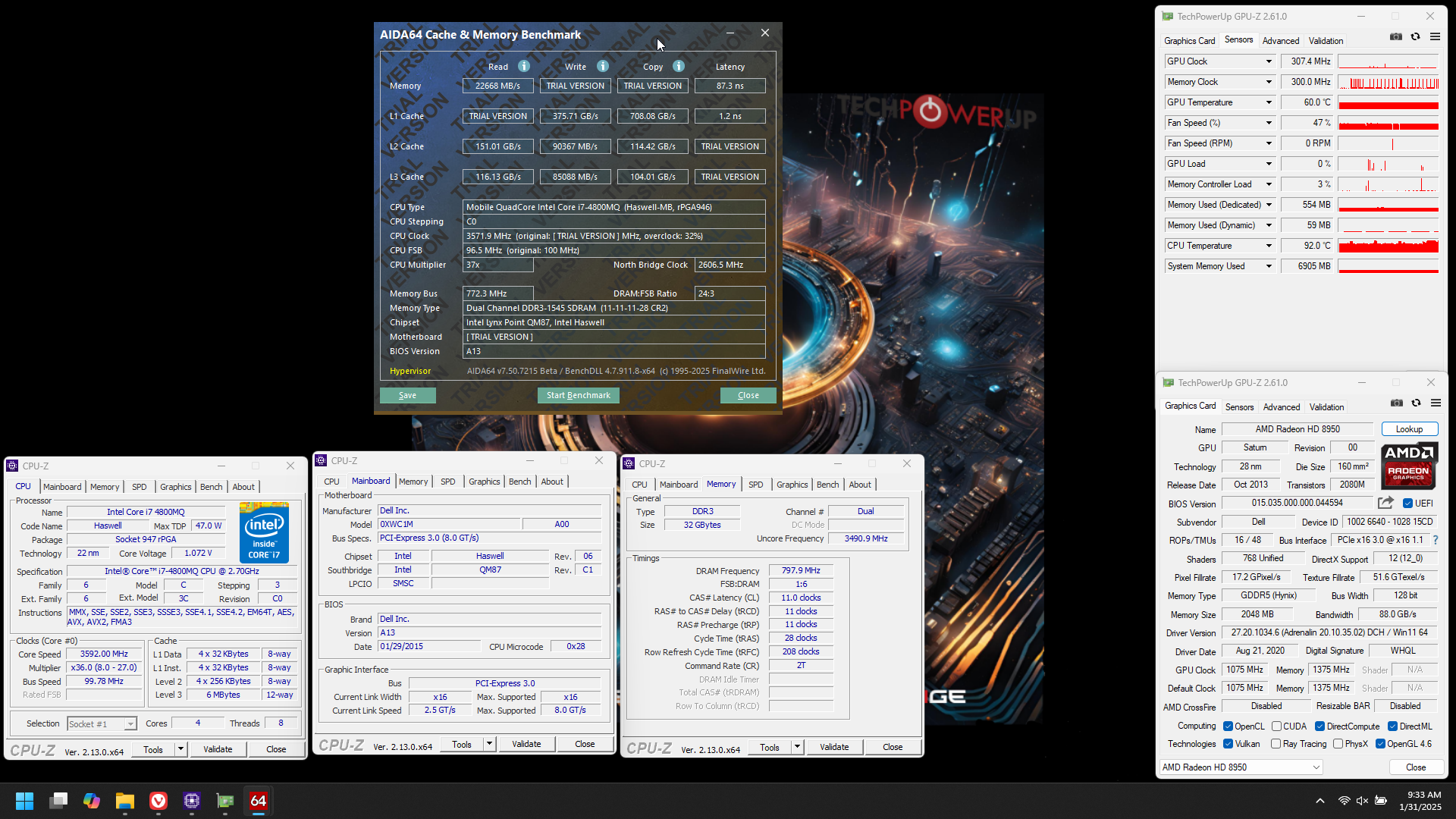1456x819 pixels.
Task: Click the Write info icon in AIDA64
Action: click(603, 66)
